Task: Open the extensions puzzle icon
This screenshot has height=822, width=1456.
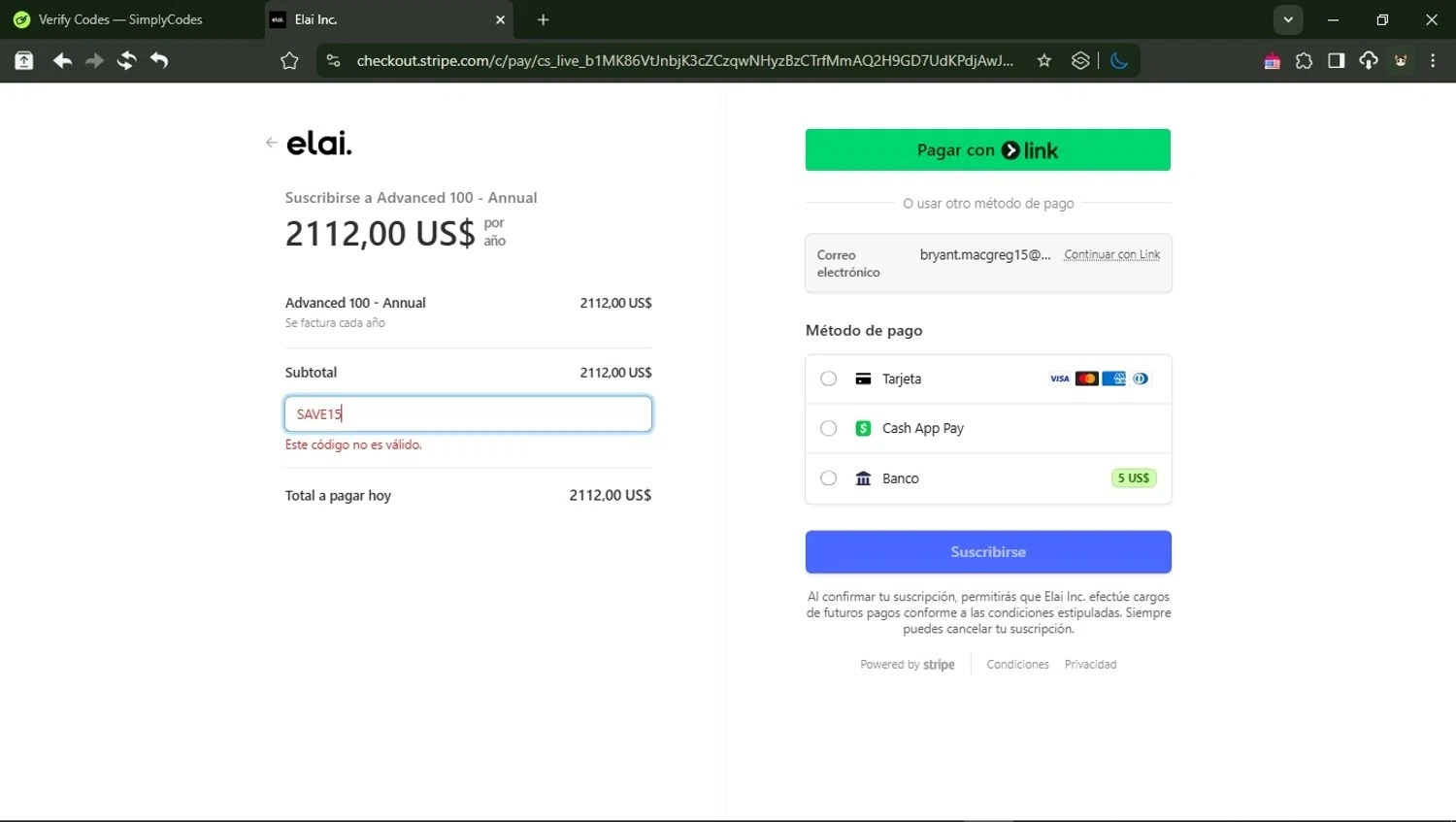Action: [x=1304, y=61]
